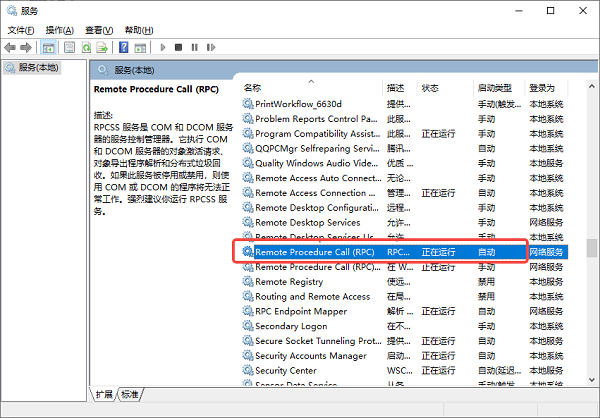This screenshot has height=418, width=600.
Task: Select Program Compatibility Assistant service
Action: click(404, 134)
